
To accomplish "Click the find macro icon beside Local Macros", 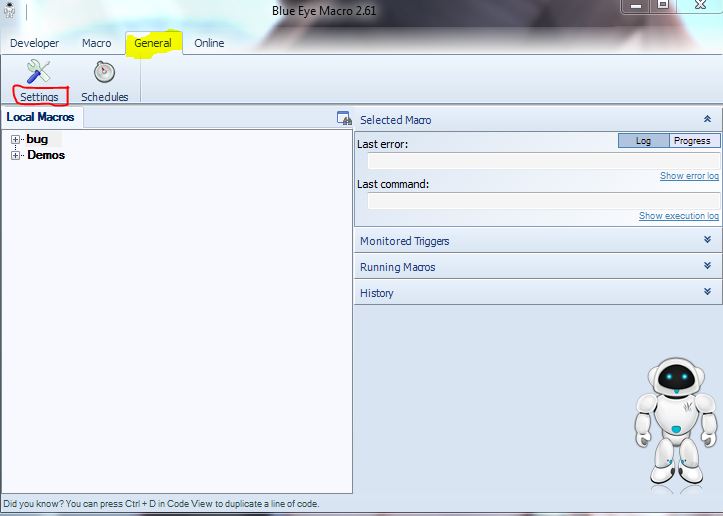I will pyautogui.click(x=344, y=118).
